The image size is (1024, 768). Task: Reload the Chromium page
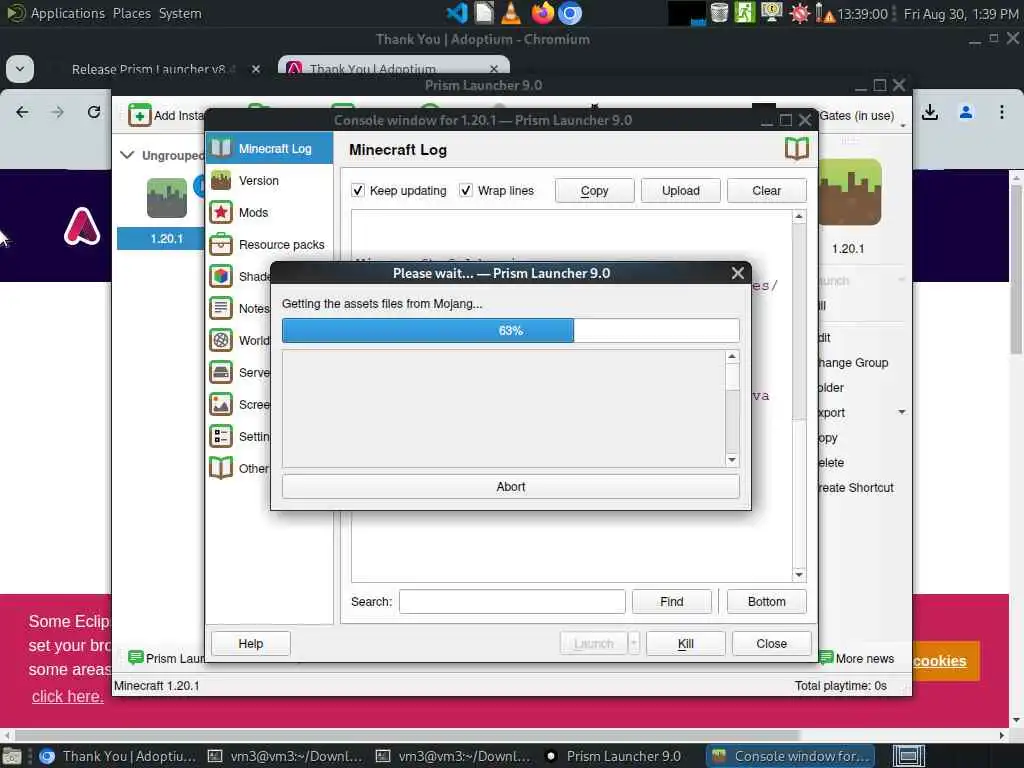pos(94,112)
